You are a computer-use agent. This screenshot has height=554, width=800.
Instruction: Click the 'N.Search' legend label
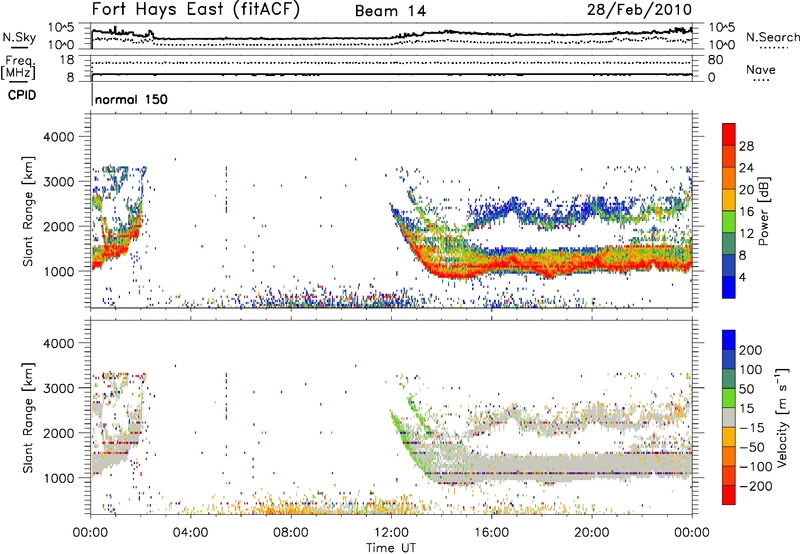point(772,37)
